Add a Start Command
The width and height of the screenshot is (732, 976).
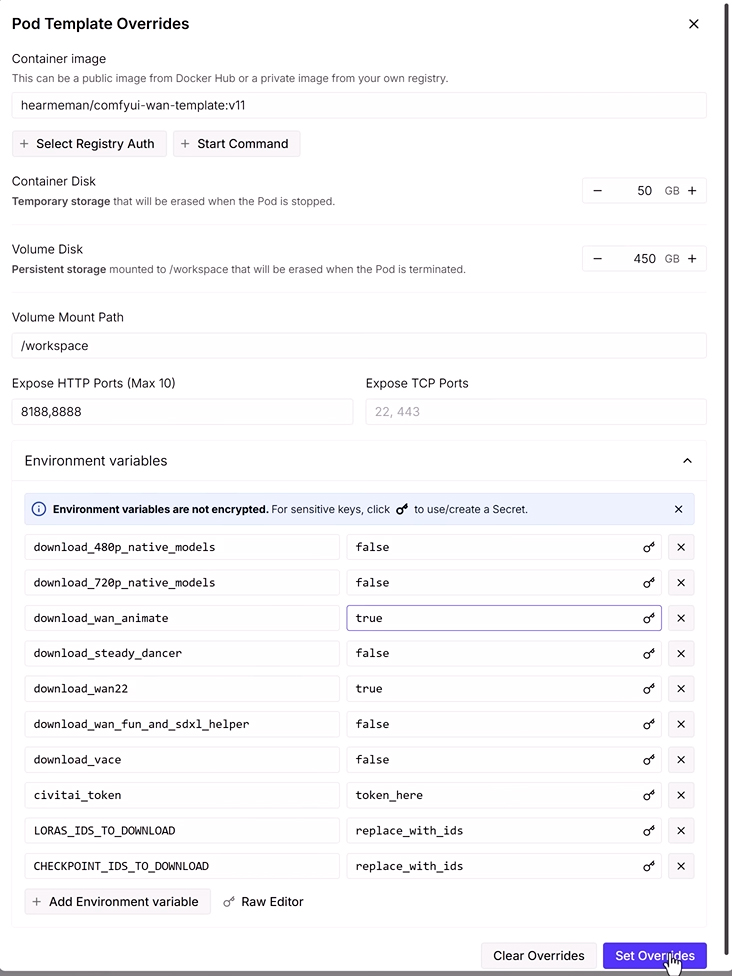237,144
